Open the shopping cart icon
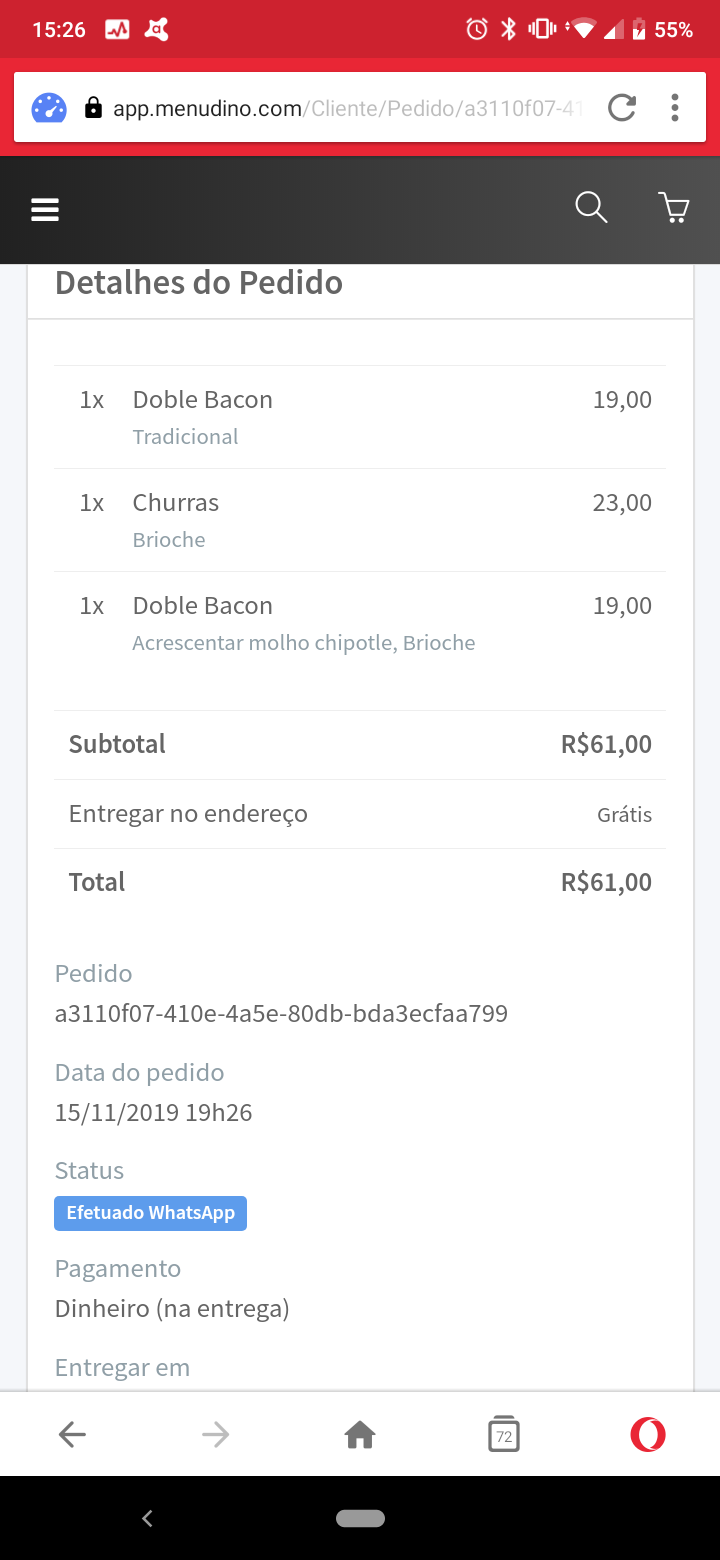This screenshot has height=1560, width=720. [x=675, y=208]
